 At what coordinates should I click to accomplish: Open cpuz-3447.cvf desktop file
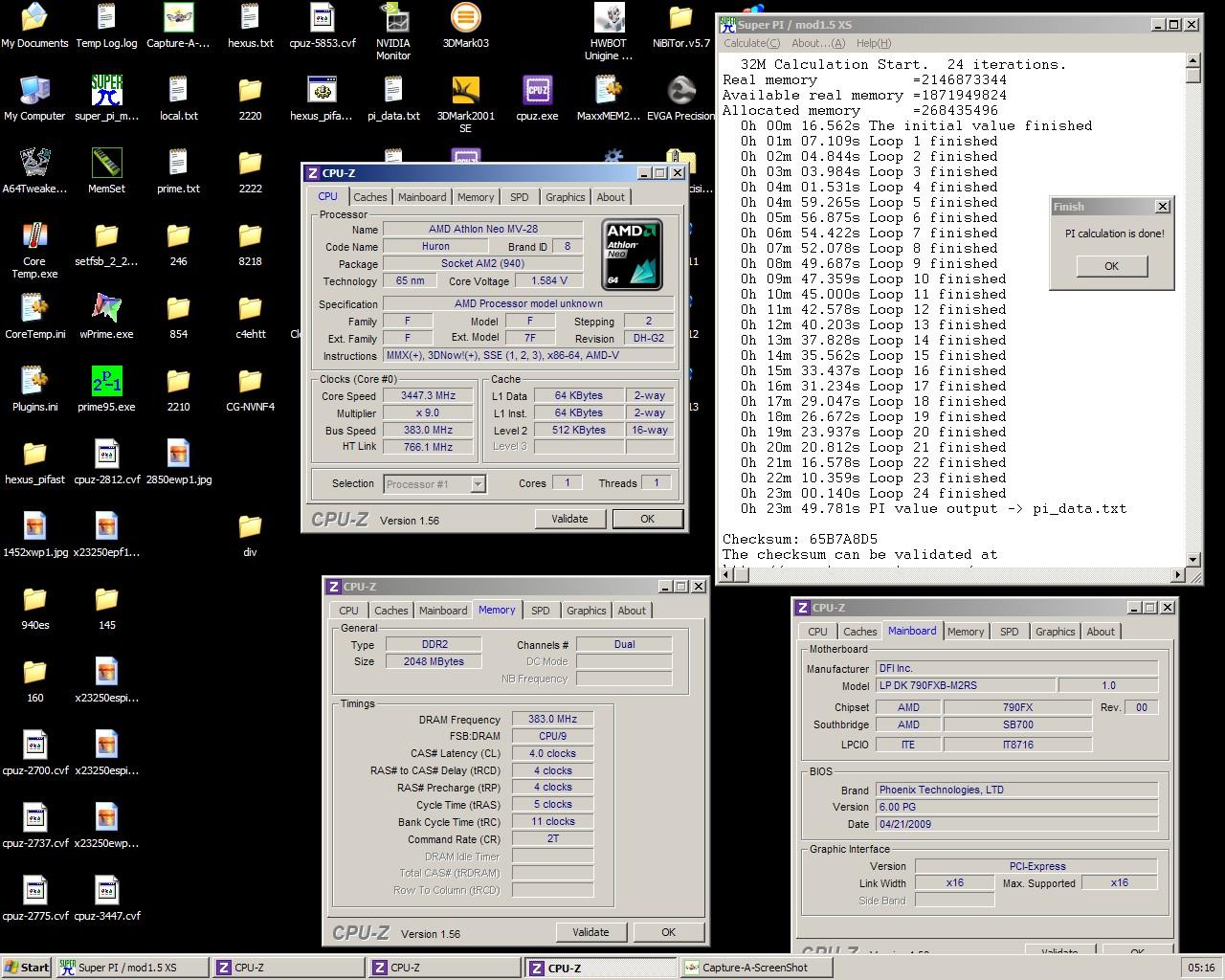(106, 900)
